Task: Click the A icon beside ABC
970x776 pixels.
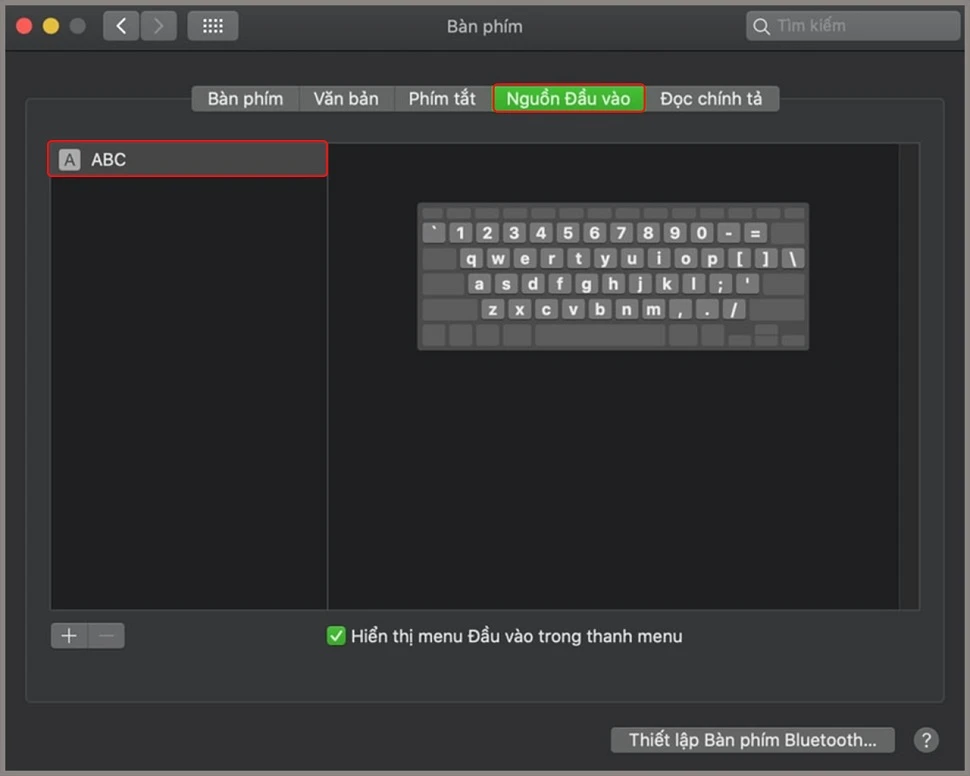Action: coord(69,159)
